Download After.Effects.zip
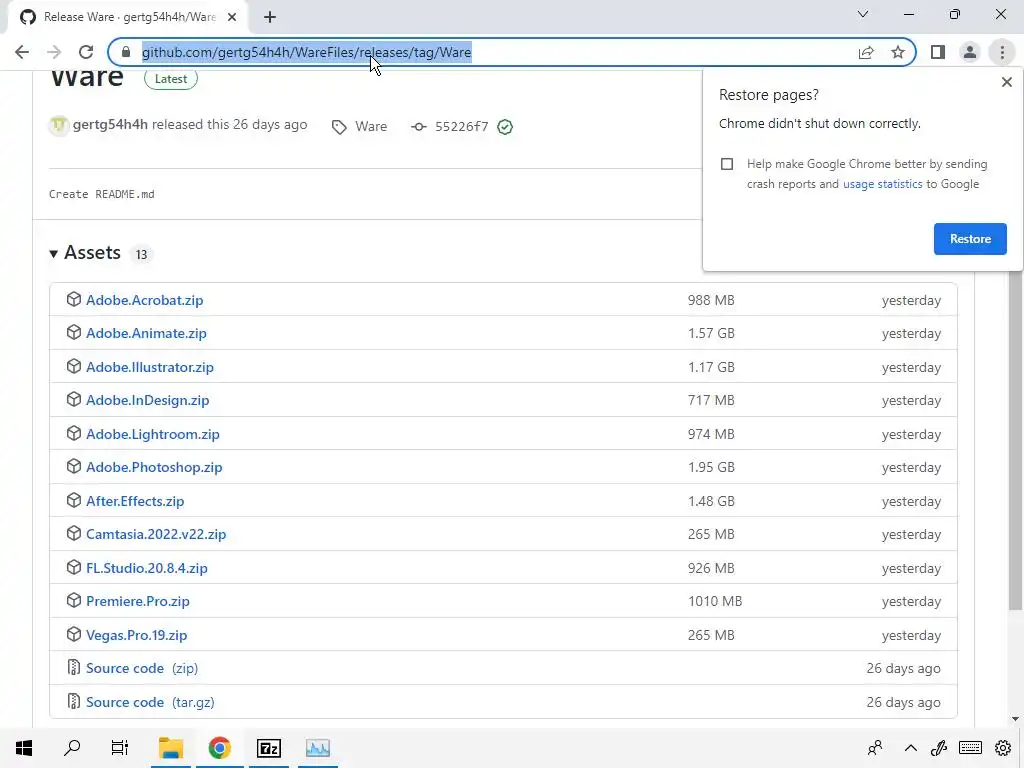 (x=135, y=501)
